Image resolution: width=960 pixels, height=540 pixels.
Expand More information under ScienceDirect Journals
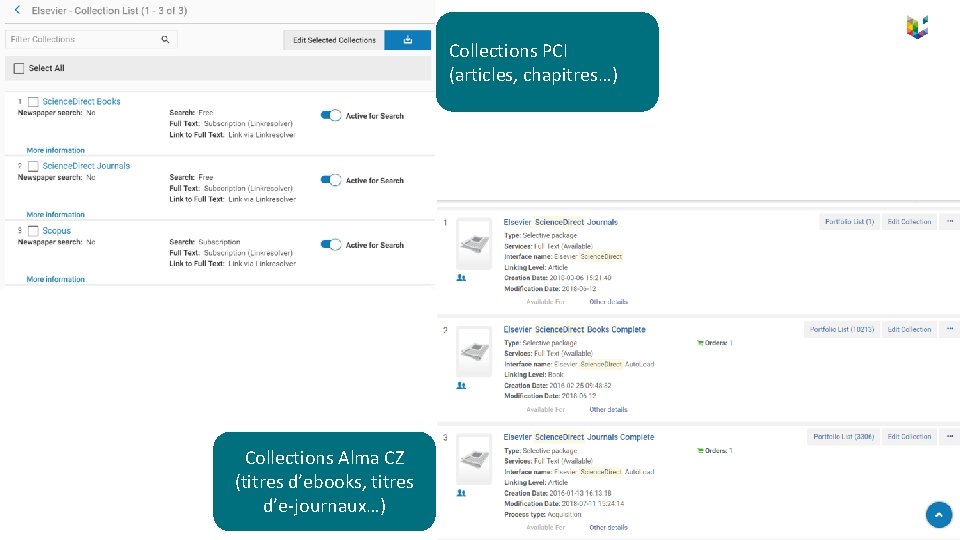(56, 214)
